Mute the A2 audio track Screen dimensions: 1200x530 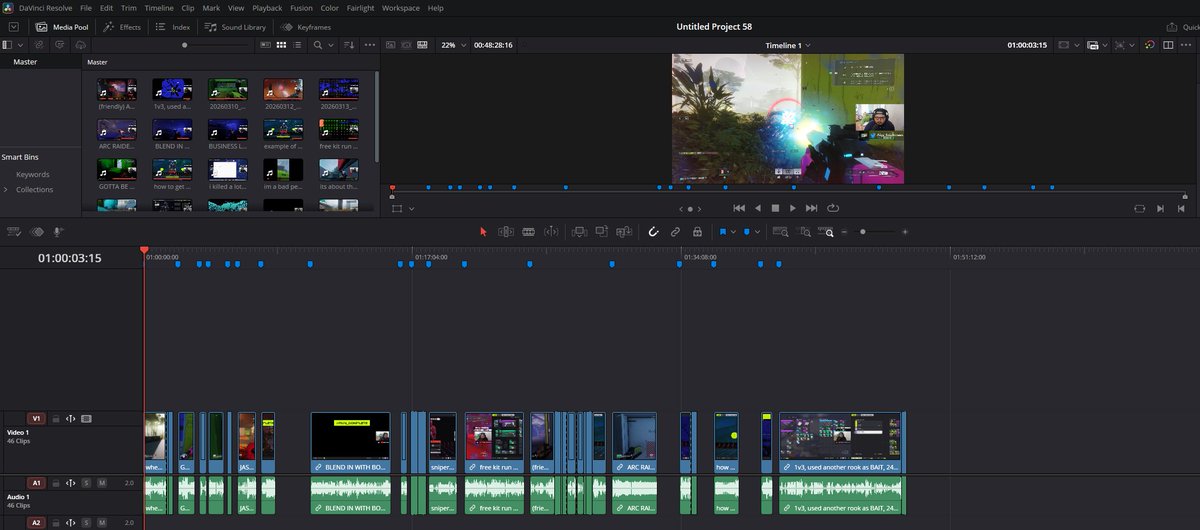pyautogui.click(x=101, y=522)
